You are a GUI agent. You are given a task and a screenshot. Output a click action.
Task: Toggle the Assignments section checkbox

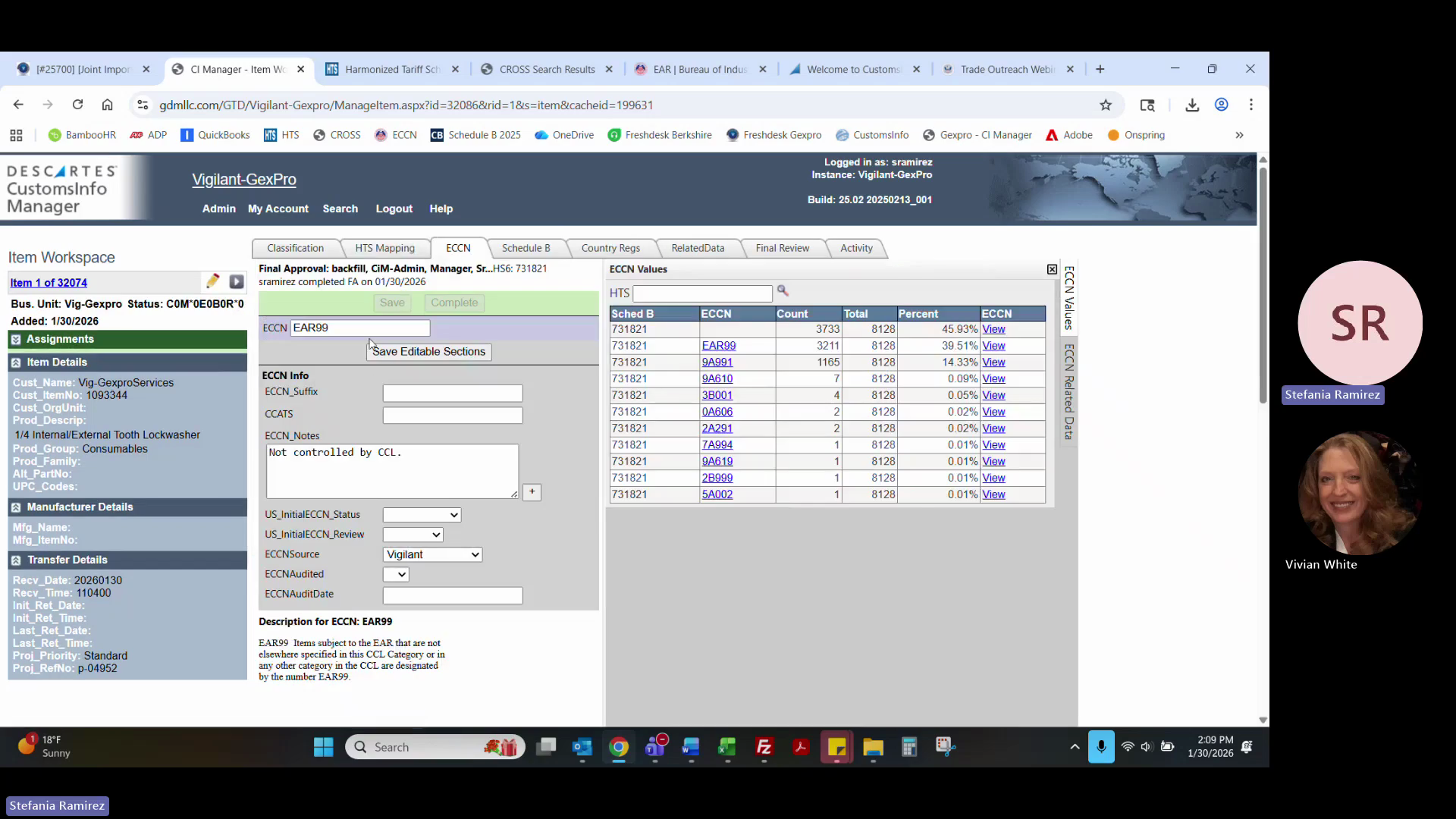[x=16, y=340]
